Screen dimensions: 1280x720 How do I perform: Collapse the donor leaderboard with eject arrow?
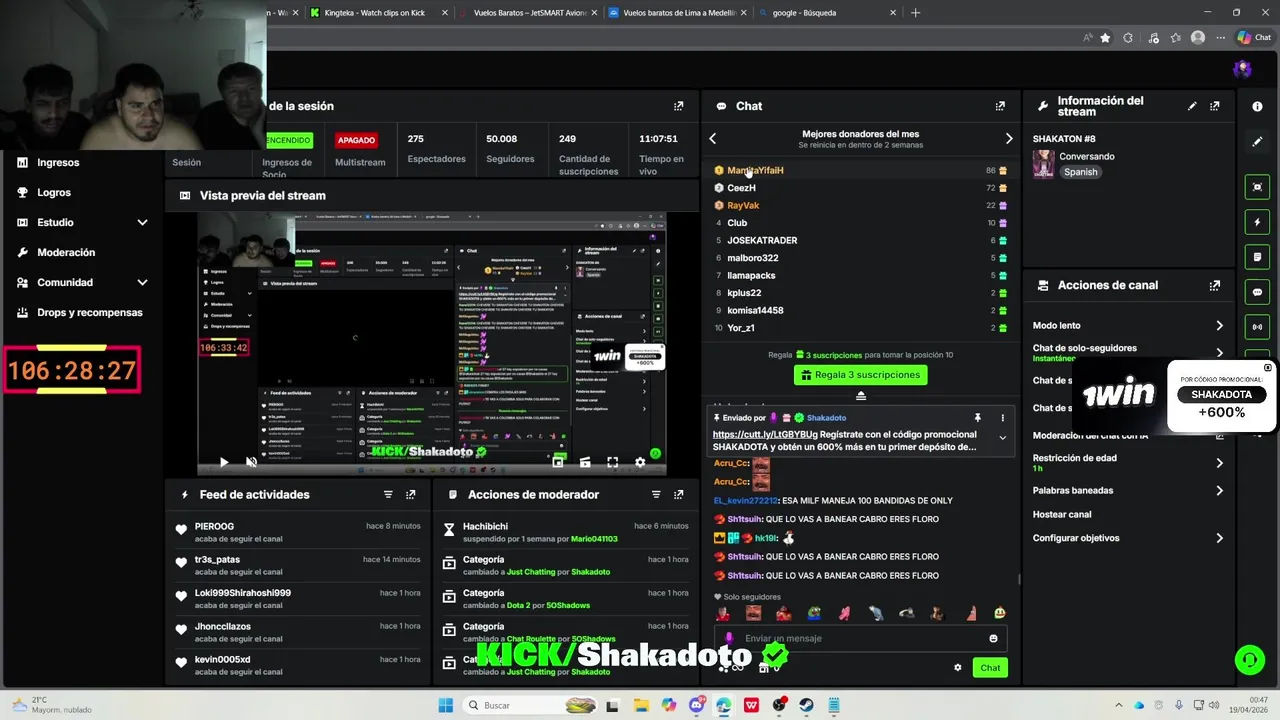pos(860,395)
